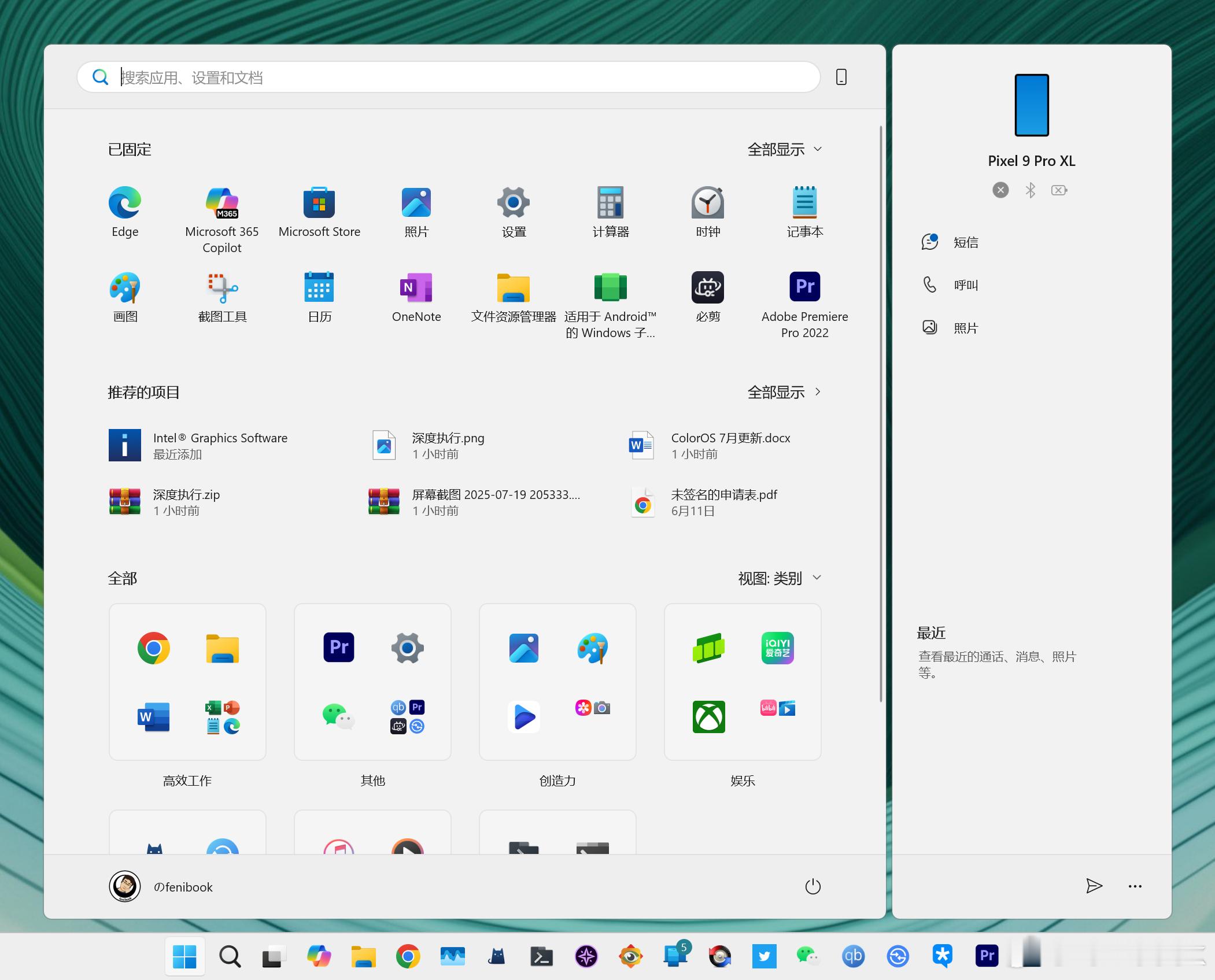
Task: Click the phone icon beside search box
Action: coord(841,77)
